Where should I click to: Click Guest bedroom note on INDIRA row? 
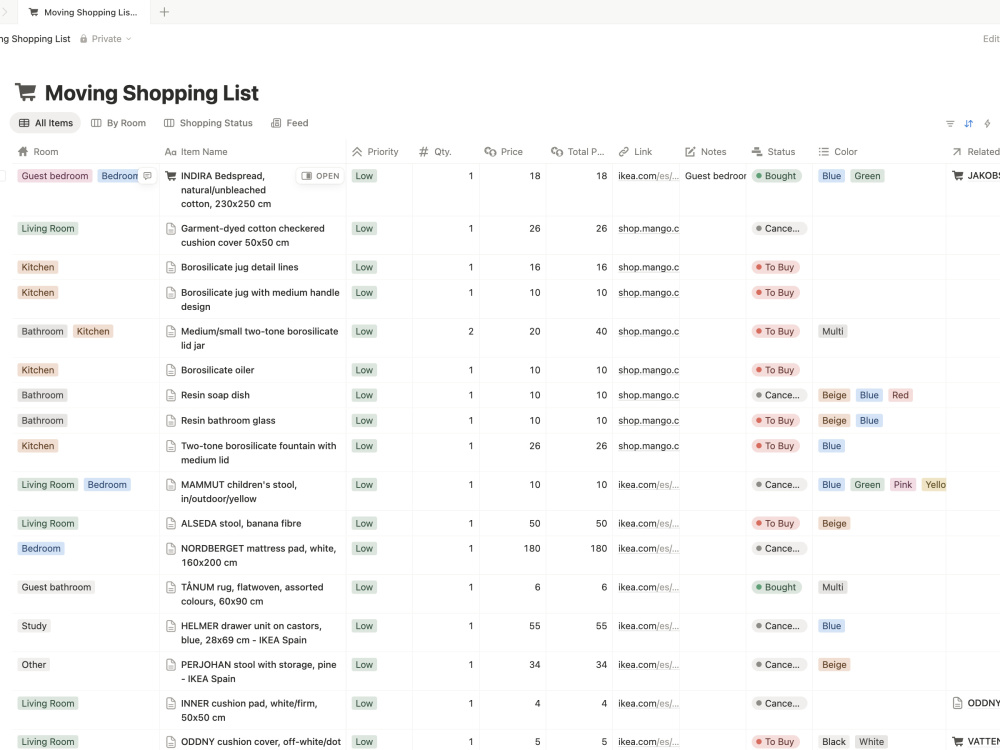[x=715, y=176]
